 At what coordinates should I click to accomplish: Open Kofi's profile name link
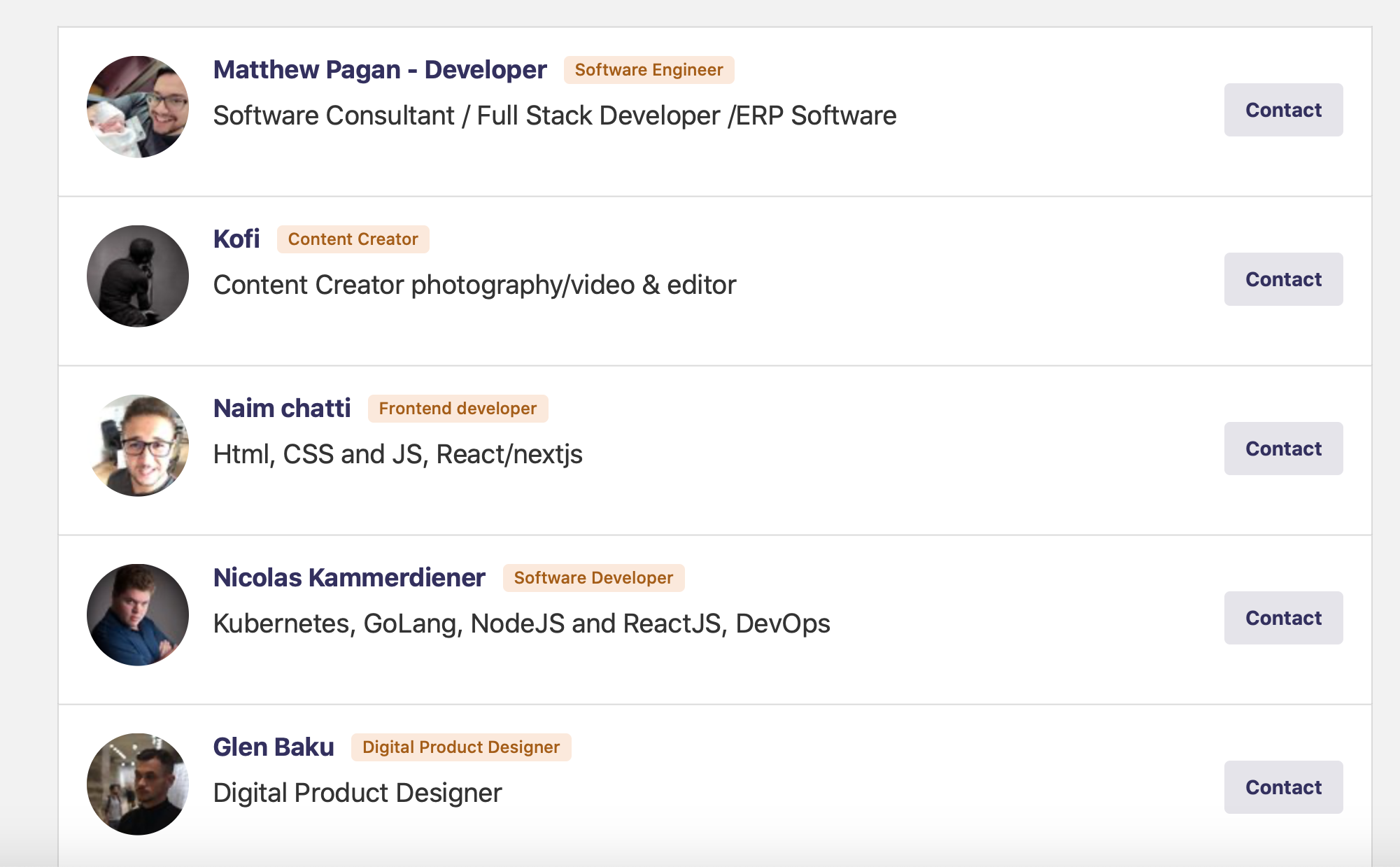[x=236, y=239]
